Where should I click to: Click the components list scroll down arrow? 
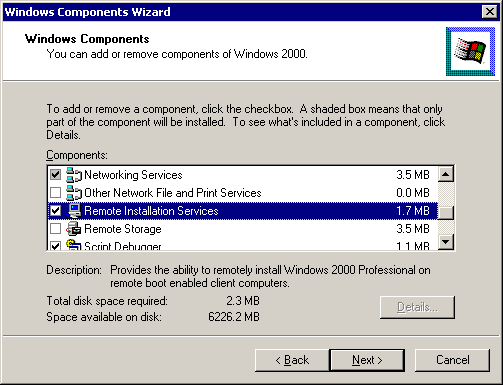pos(446,242)
